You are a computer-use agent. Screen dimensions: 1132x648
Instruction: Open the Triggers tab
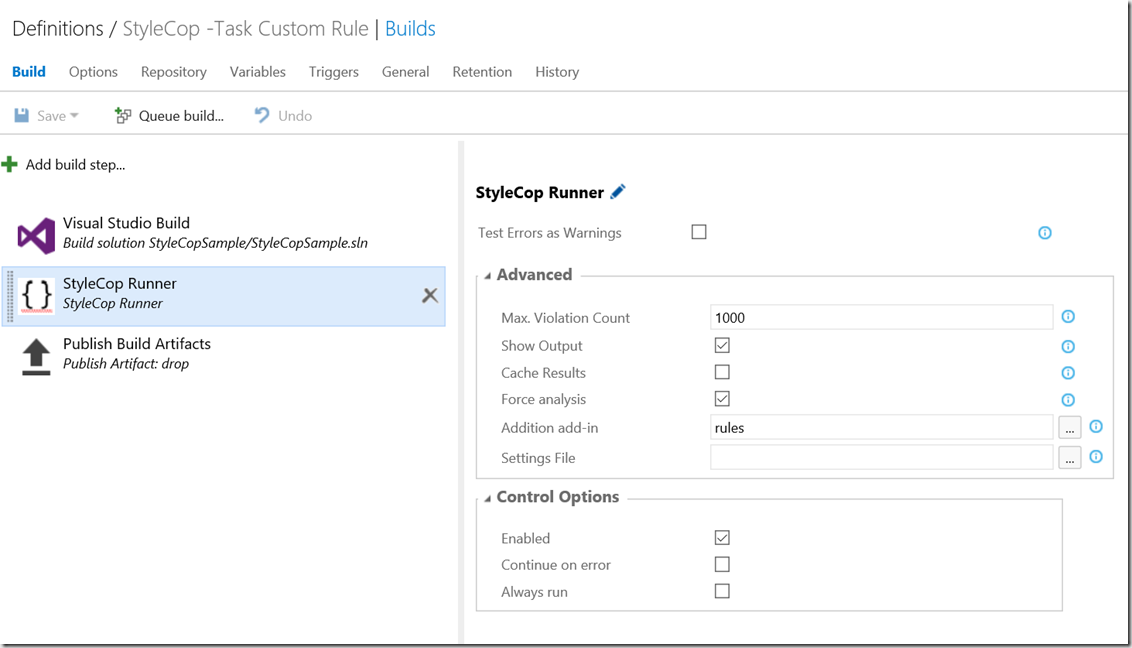(x=334, y=71)
